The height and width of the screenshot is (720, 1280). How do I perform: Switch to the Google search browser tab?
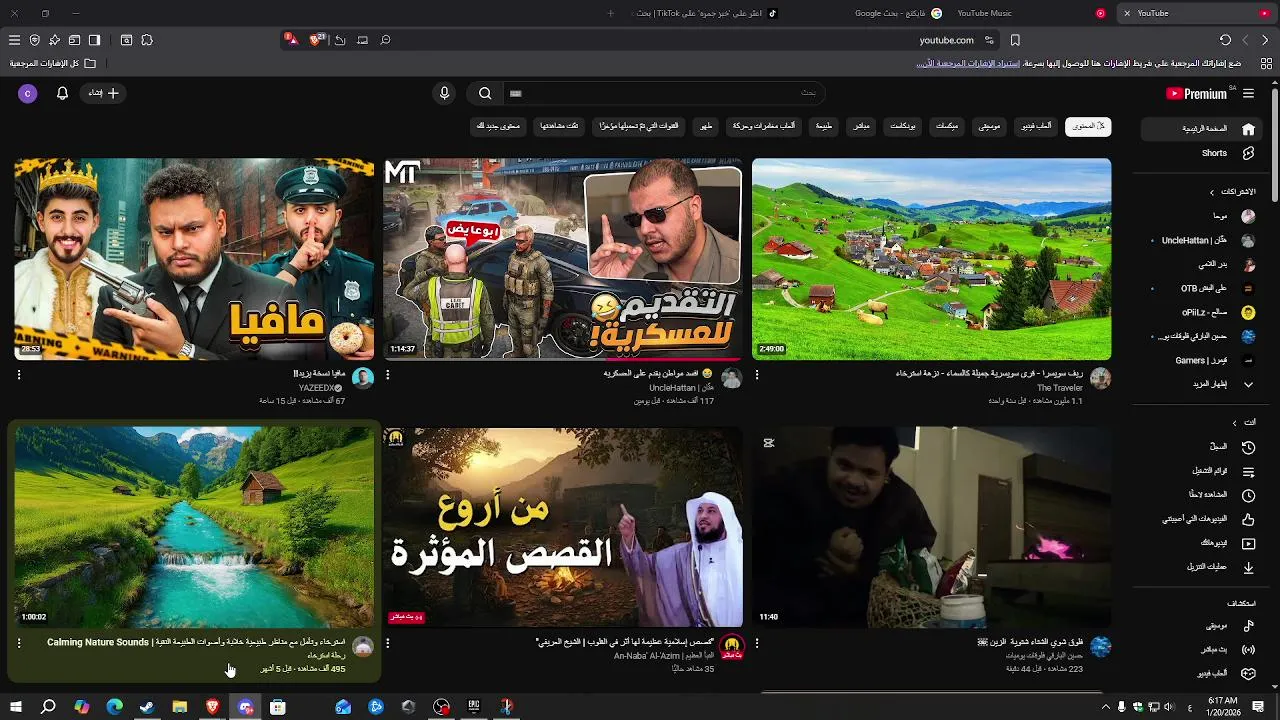(x=898, y=13)
